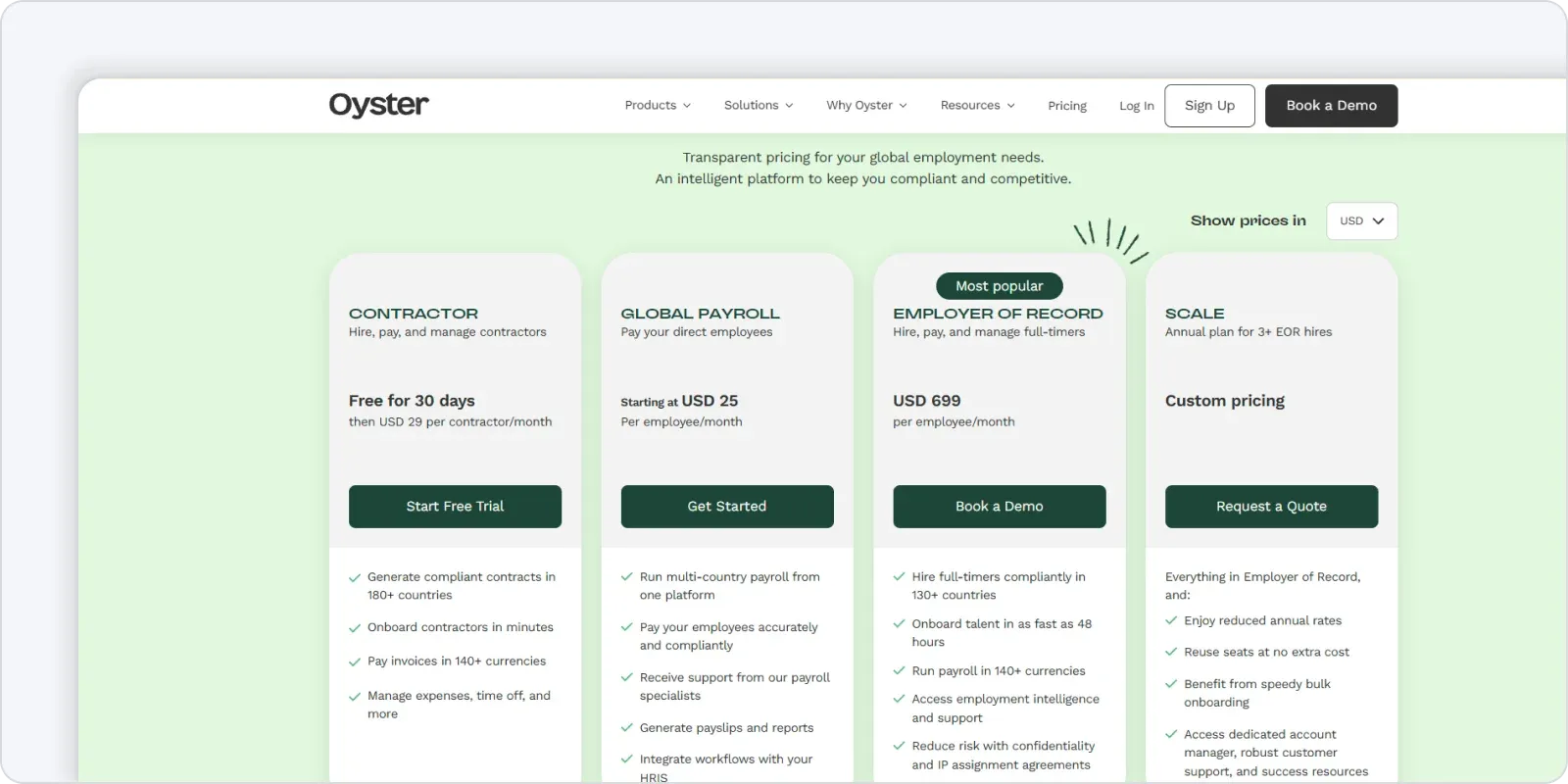1568x784 pixels.
Task: Click 'Show prices in' label
Action: [1248, 221]
